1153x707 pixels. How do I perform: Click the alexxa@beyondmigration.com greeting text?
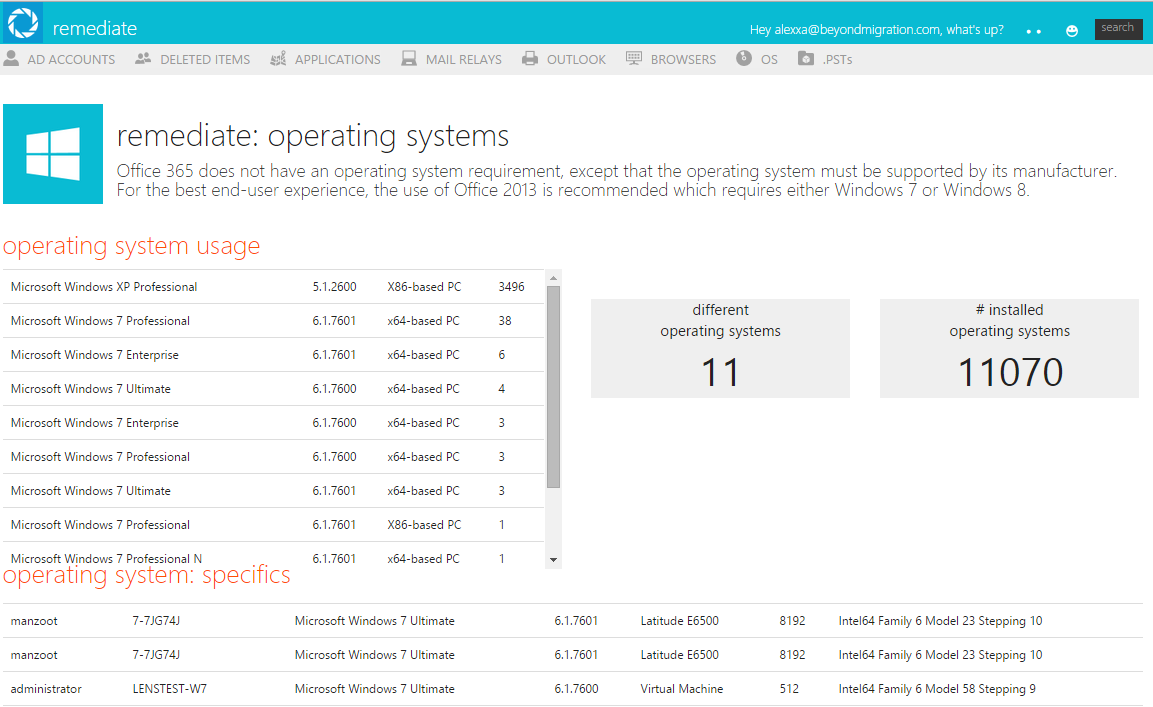877,29
